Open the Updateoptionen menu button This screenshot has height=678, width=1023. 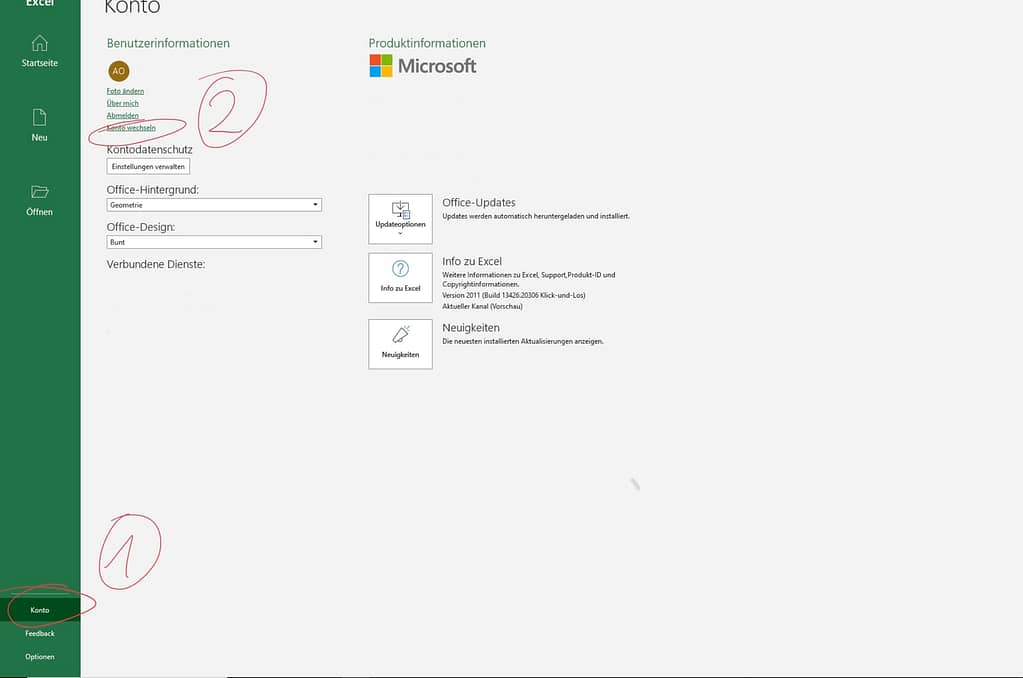tap(401, 219)
